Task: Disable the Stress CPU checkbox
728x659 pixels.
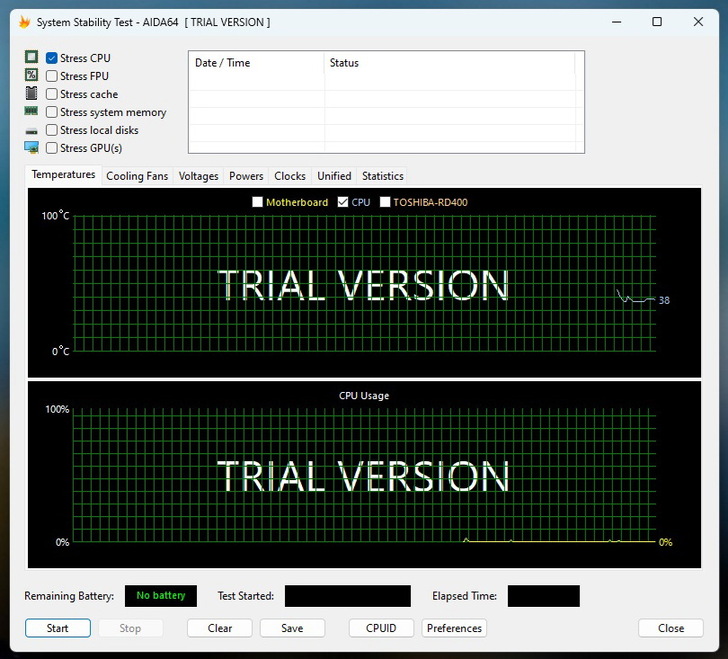Action: pyautogui.click(x=52, y=58)
